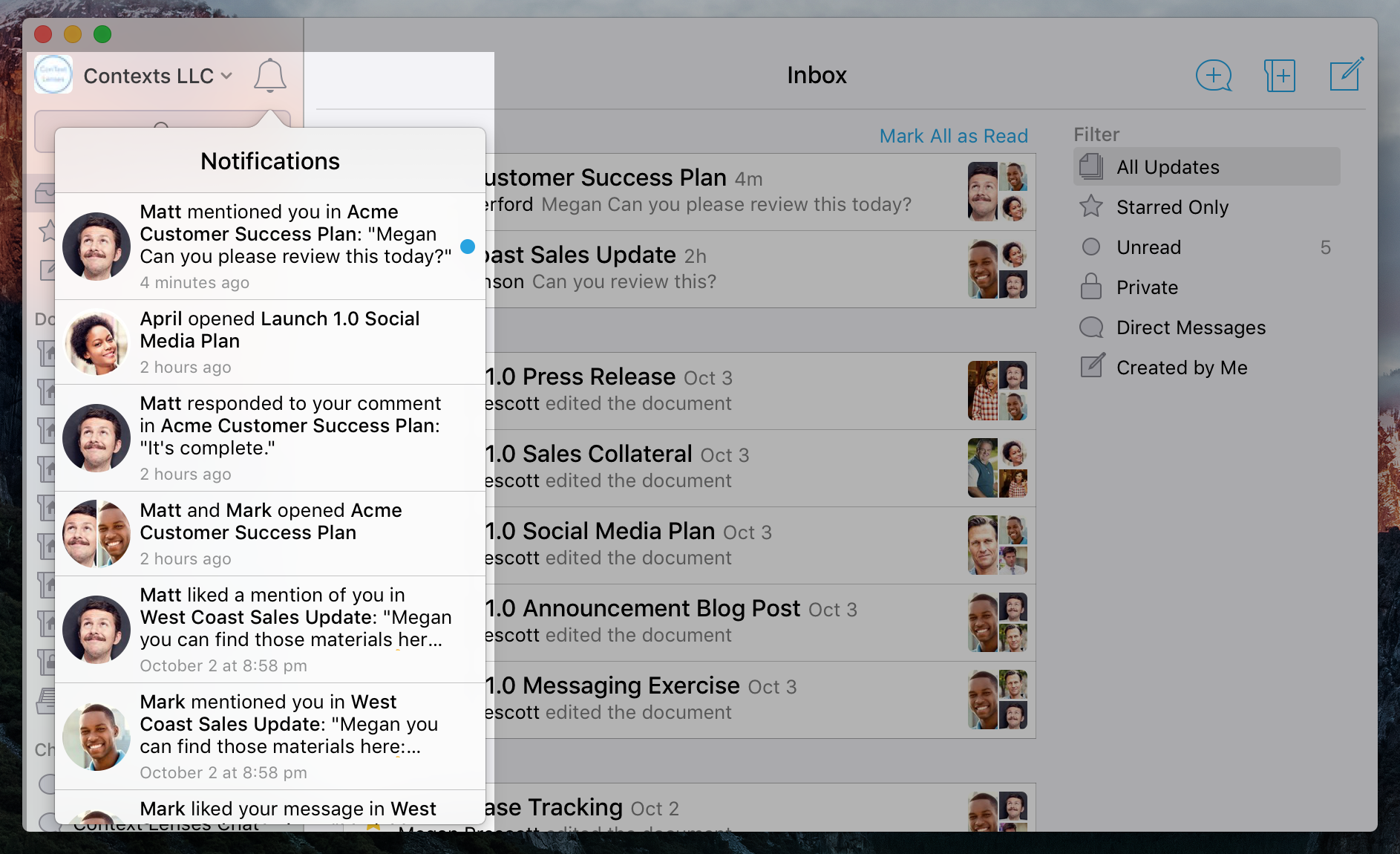Click blue unread dot on Matt's mention
Screen dimensions: 1400x854
[467, 247]
